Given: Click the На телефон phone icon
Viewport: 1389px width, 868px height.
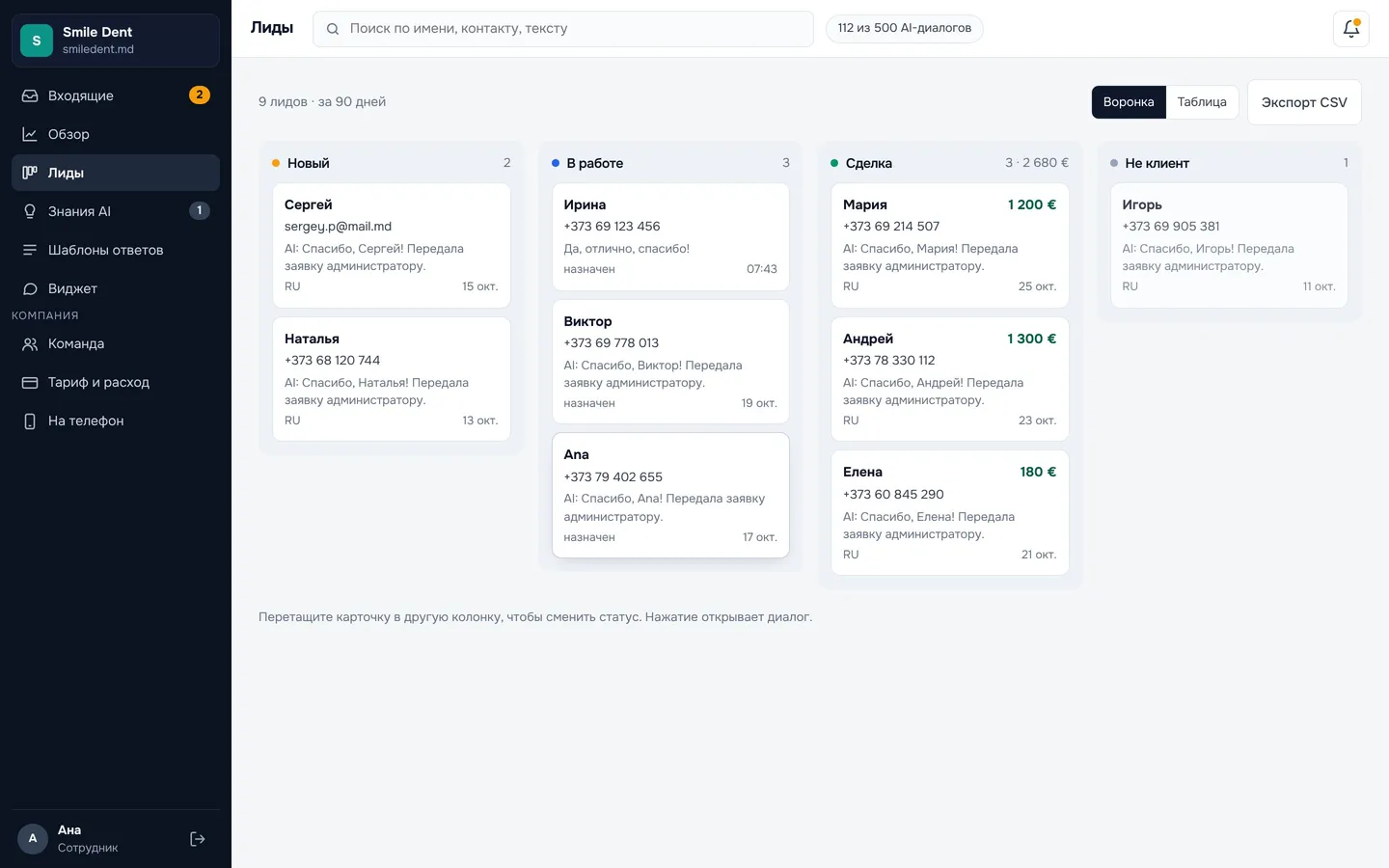Looking at the screenshot, I should click(x=30, y=420).
